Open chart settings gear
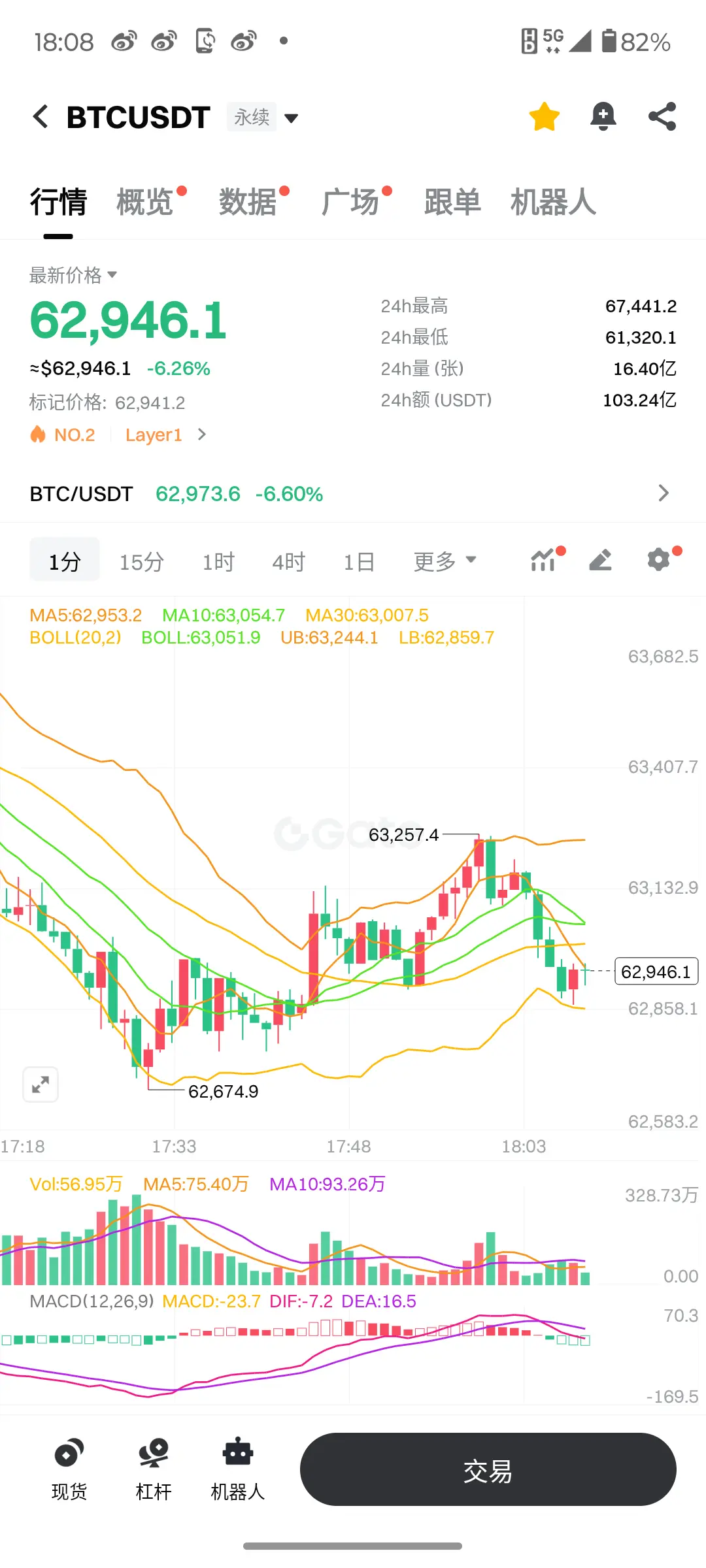 659,560
